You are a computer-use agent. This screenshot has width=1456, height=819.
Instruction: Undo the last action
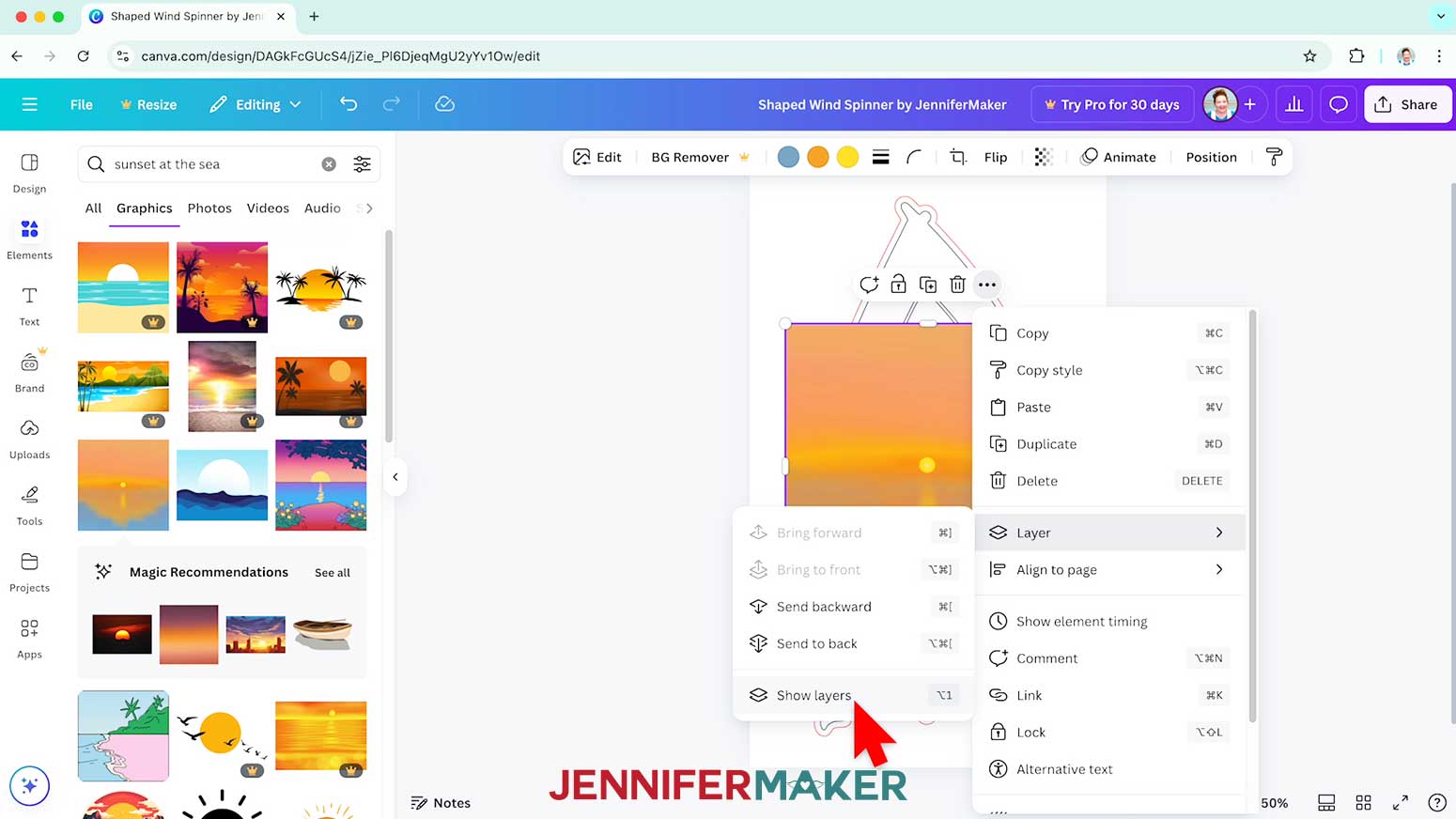(x=349, y=104)
